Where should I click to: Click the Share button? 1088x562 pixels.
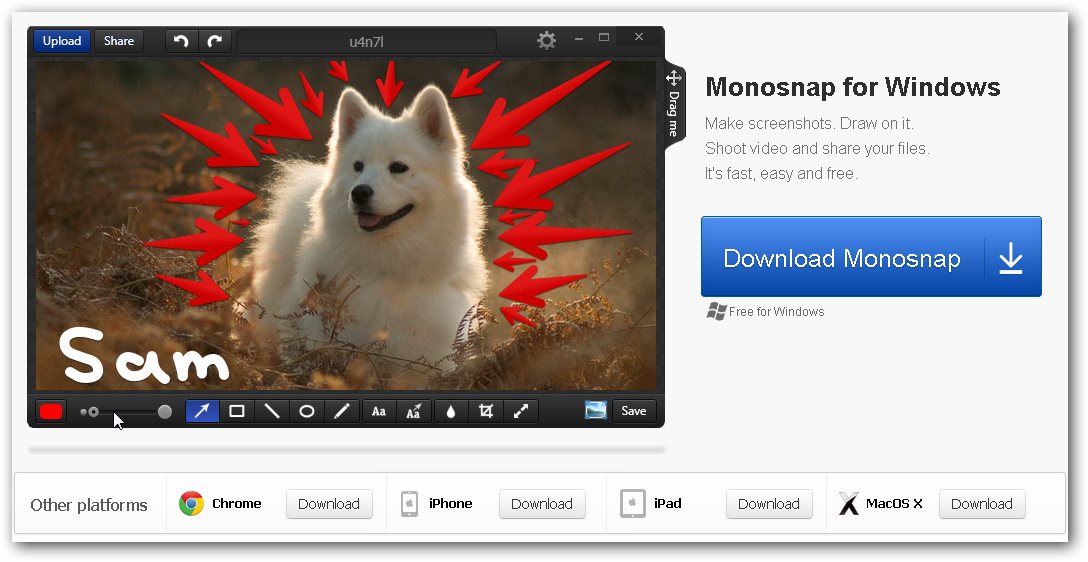point(119,41)
